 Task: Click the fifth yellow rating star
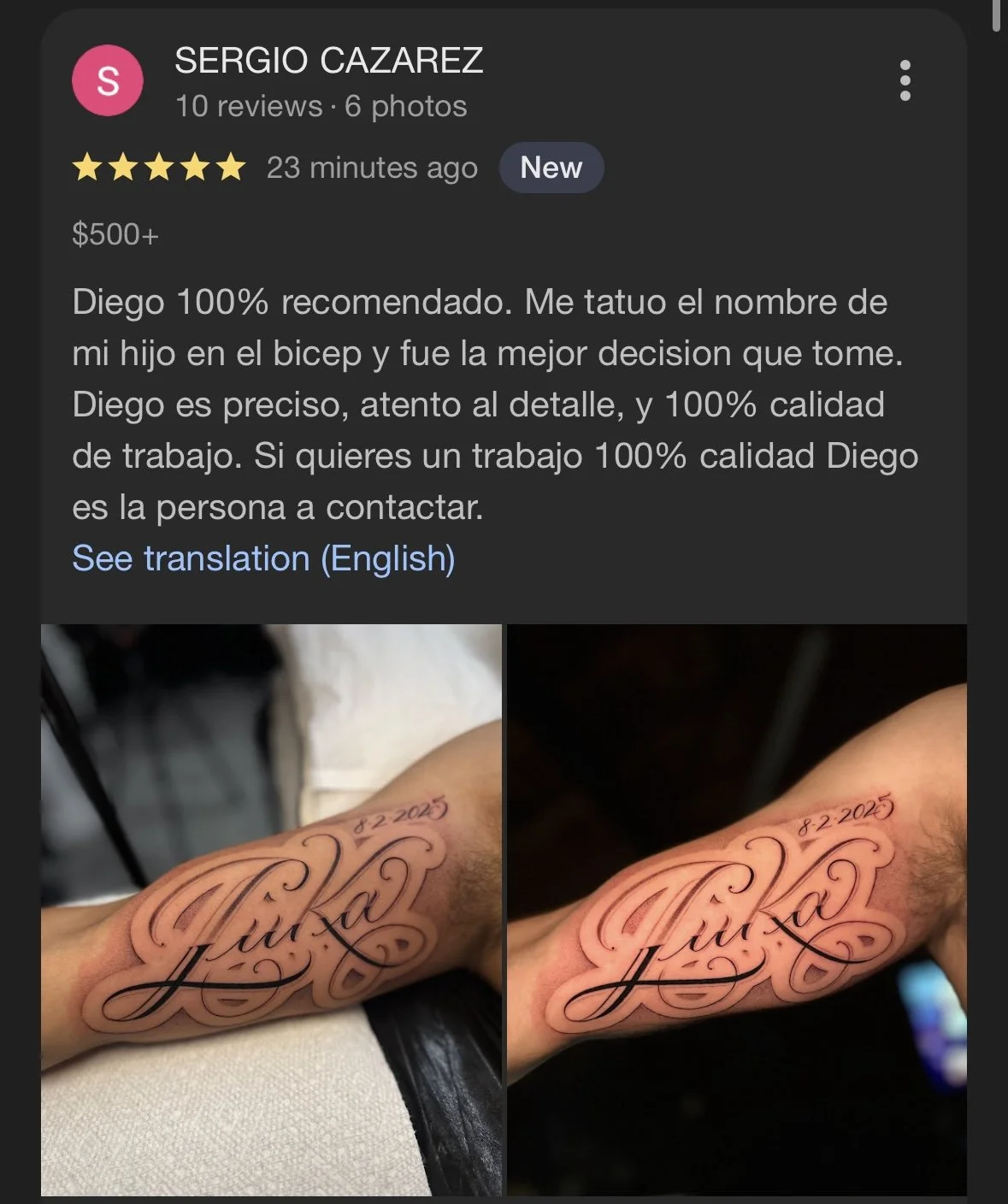coord(230,168)
